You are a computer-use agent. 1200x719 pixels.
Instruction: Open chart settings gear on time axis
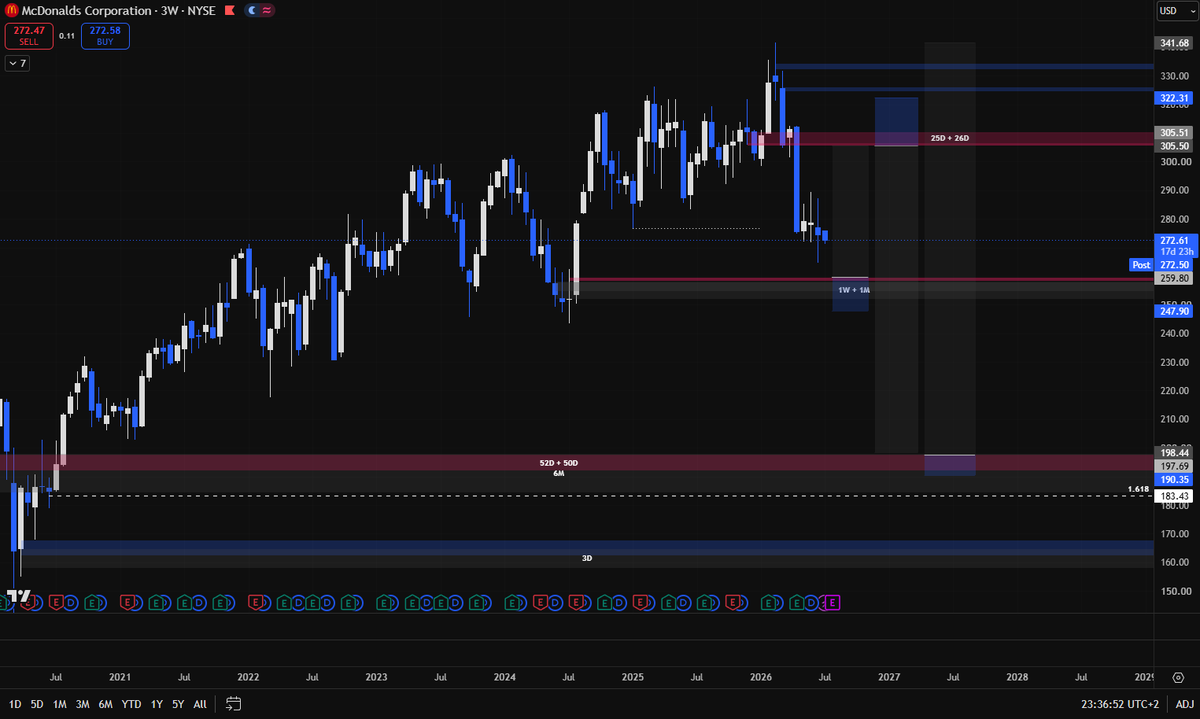coord(1177,678)
